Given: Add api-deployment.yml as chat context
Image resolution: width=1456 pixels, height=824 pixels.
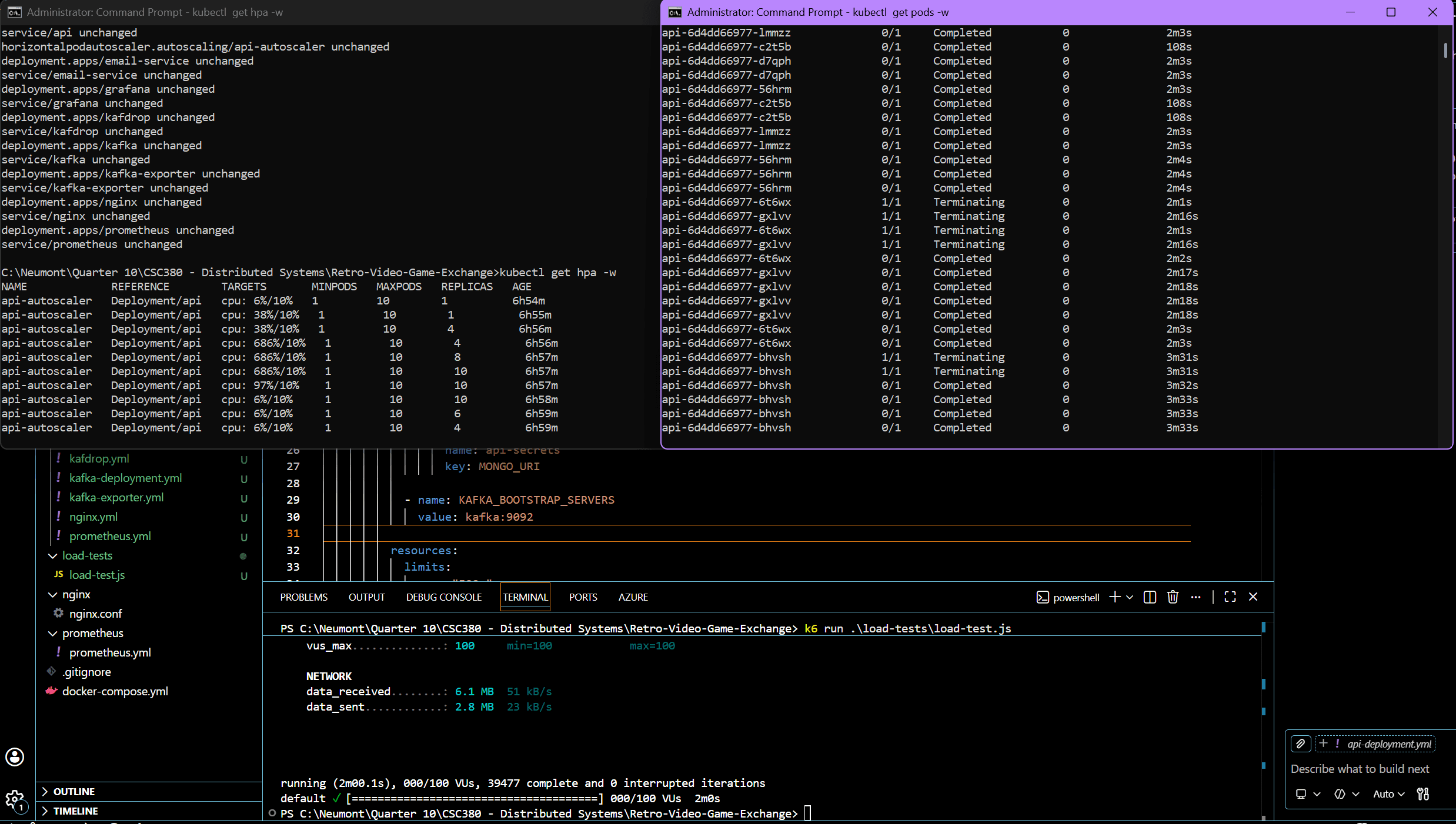Looking at the screenshot, I should [1375, 744].
